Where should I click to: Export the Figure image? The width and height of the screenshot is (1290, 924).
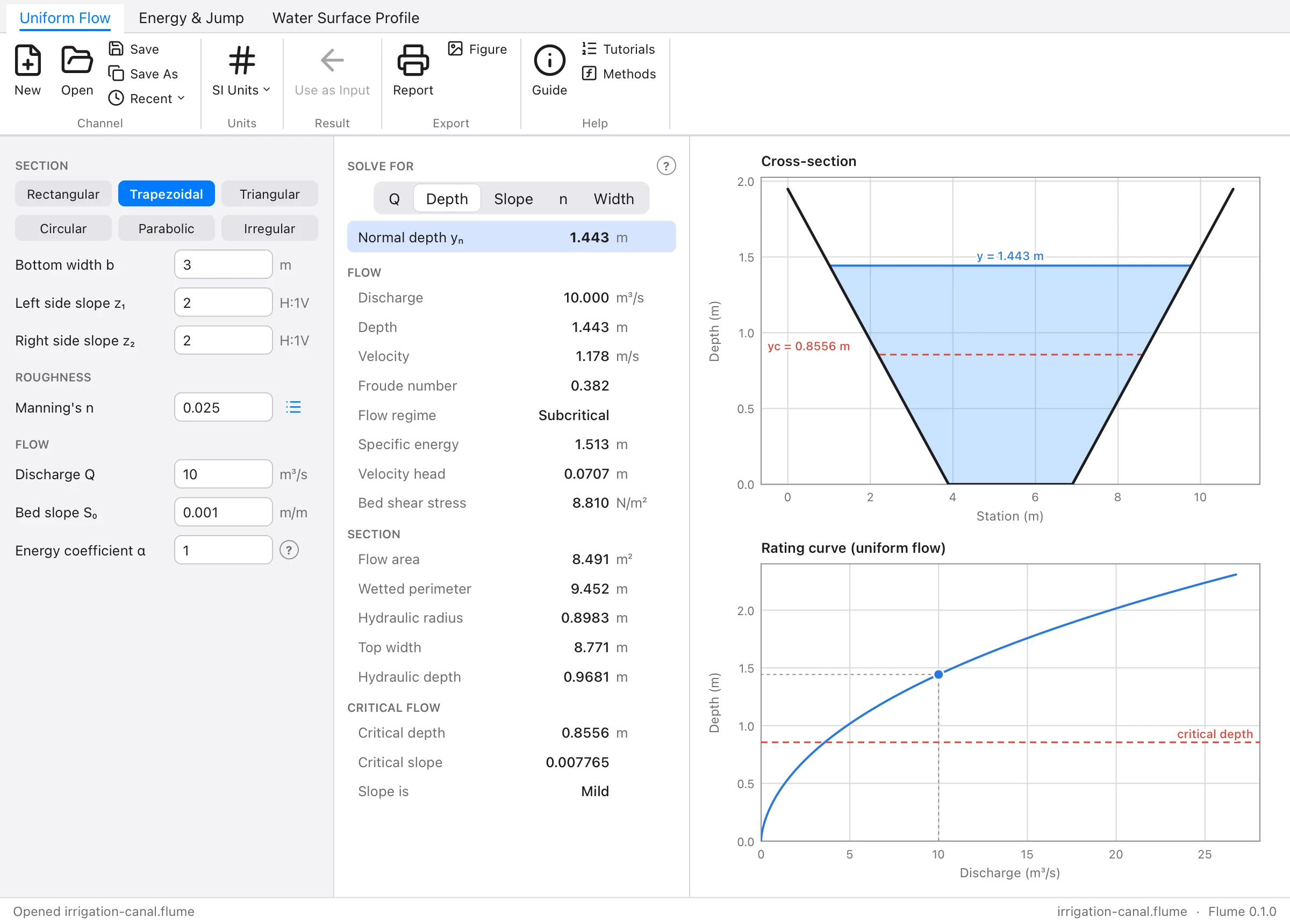tap(477, 49)
